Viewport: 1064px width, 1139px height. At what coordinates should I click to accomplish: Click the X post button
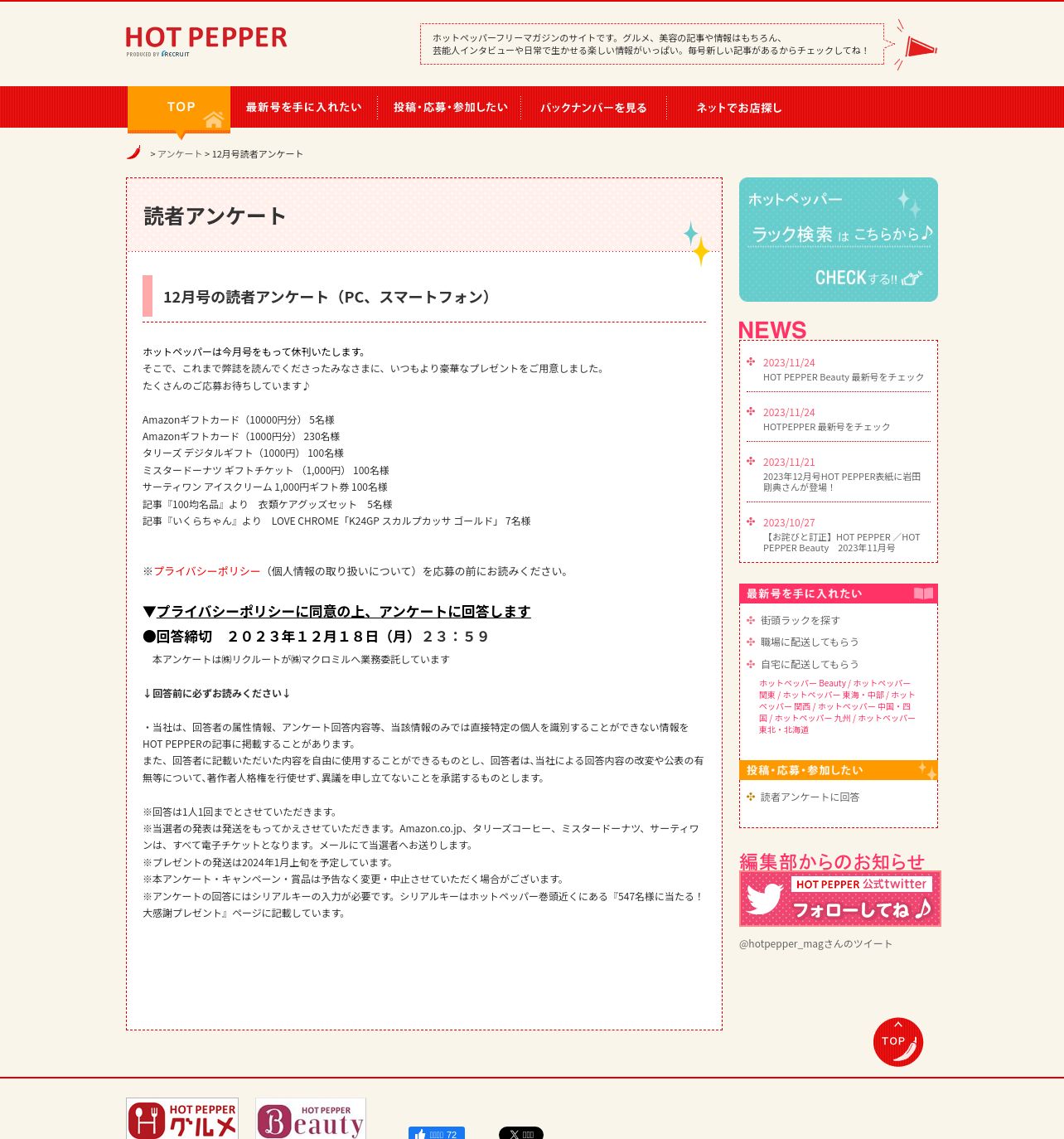[x=521, y=1133]
